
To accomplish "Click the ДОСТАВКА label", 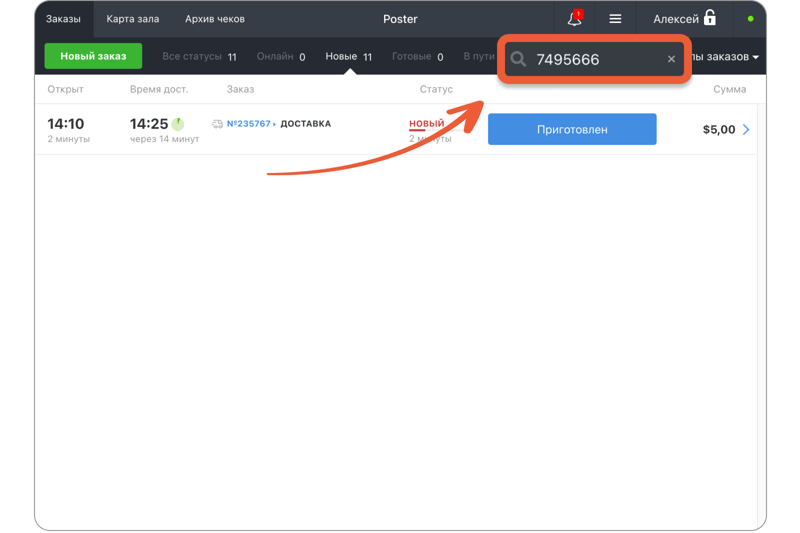I will (306, 124).
